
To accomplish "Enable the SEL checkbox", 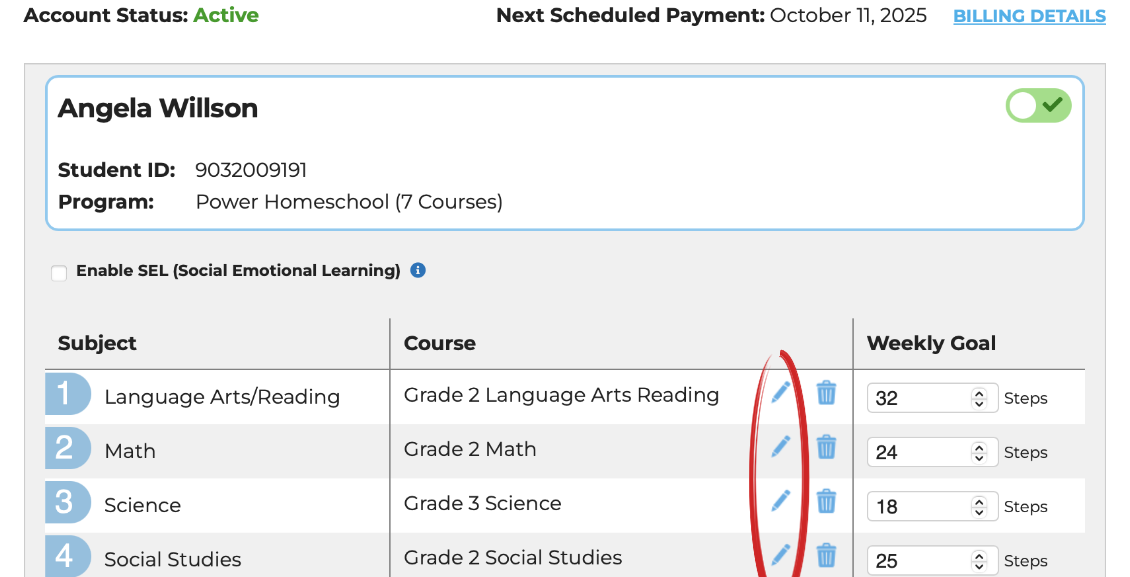I will (59, 271).
